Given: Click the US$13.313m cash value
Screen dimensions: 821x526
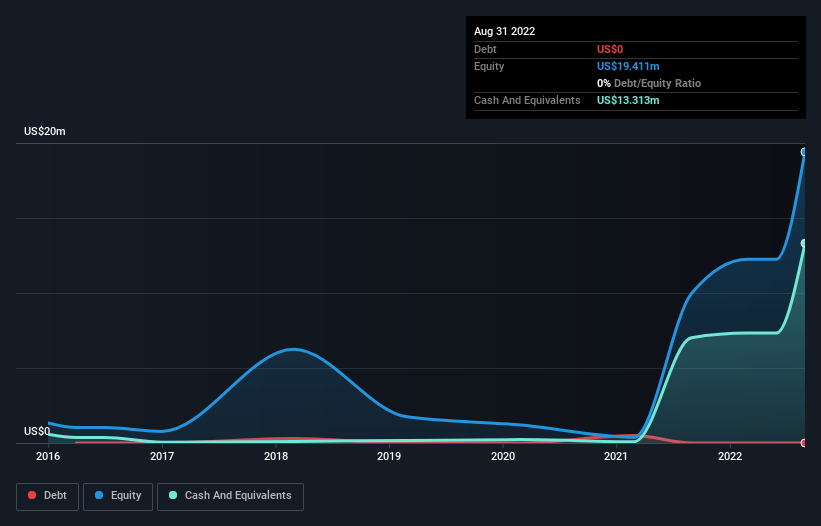Looking at the screenshot, I should point(628,100).
